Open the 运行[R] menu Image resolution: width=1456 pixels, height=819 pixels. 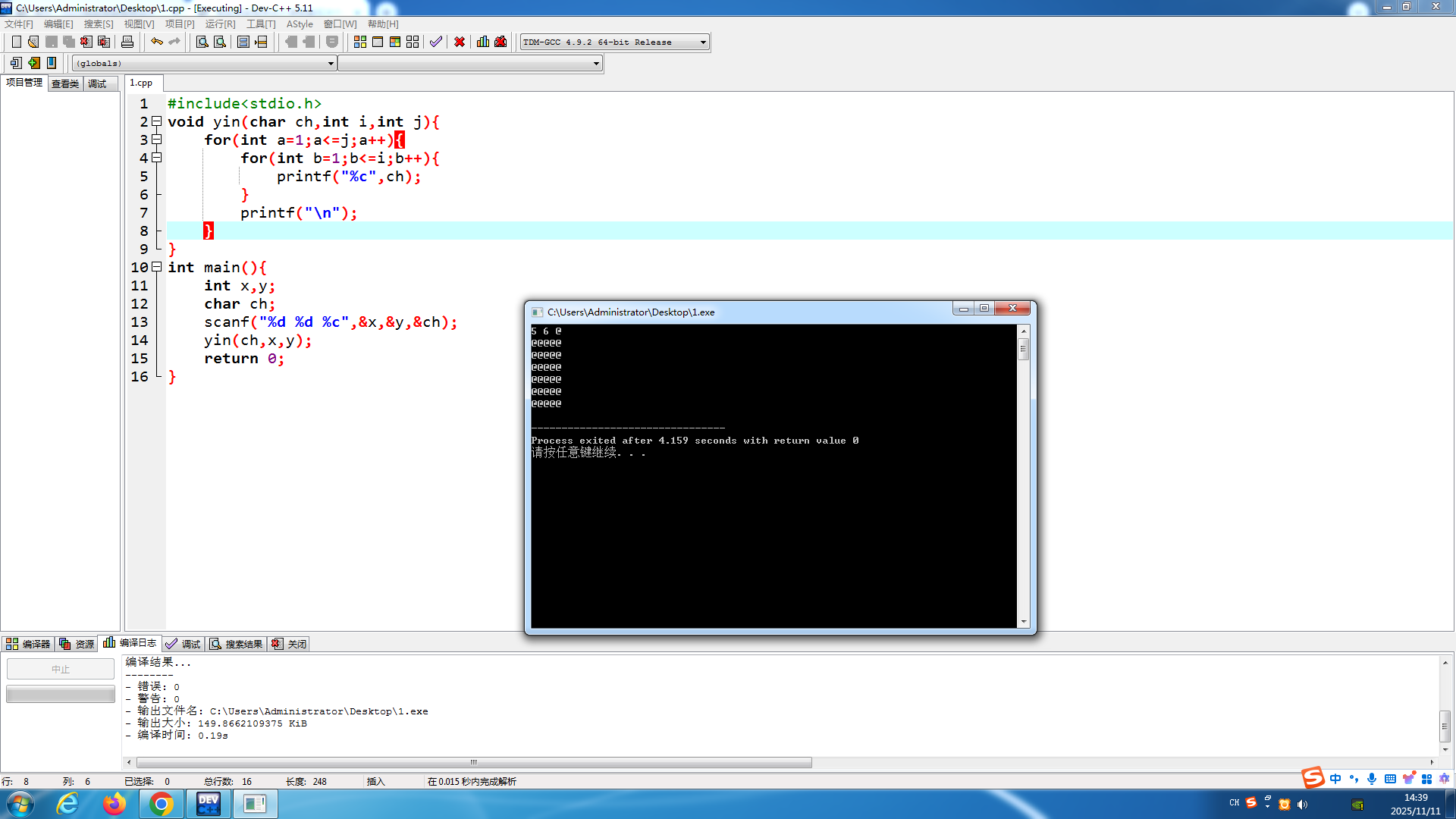pos(220,24)
